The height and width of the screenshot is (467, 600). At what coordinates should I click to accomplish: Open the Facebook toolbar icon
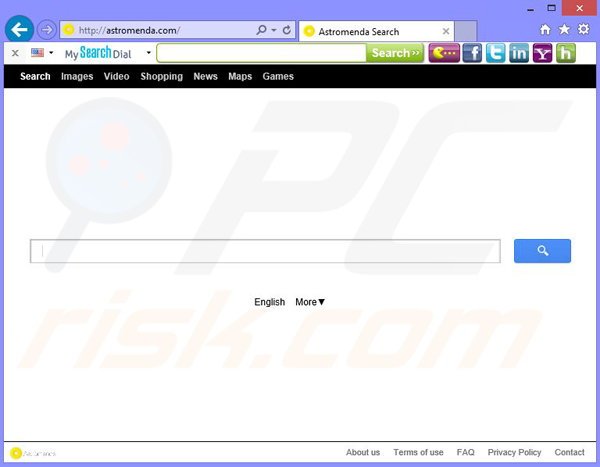coord(472,53)
